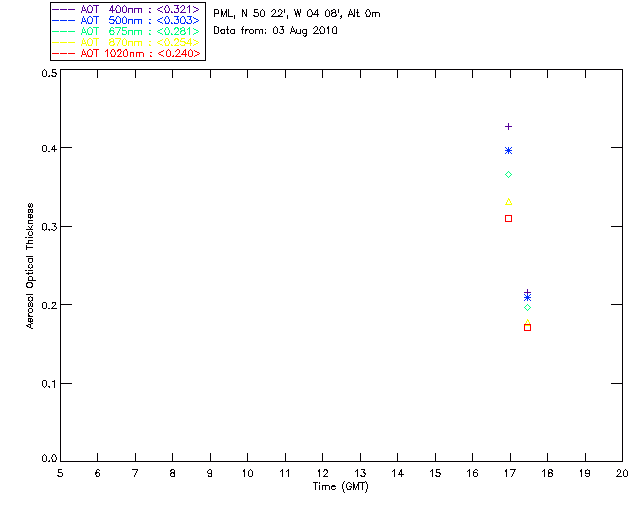
Task: Click the red square data marker
Action: click(x=527, y=327)
